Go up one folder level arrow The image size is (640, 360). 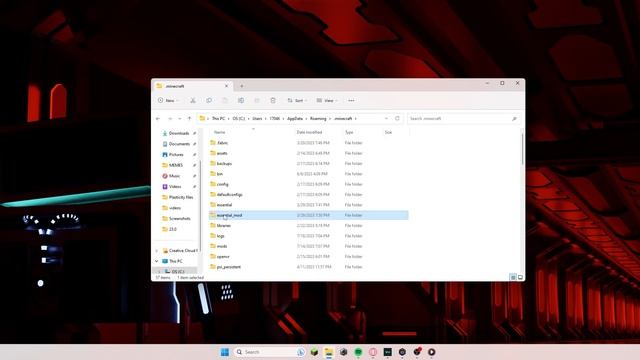coord(189,118)
